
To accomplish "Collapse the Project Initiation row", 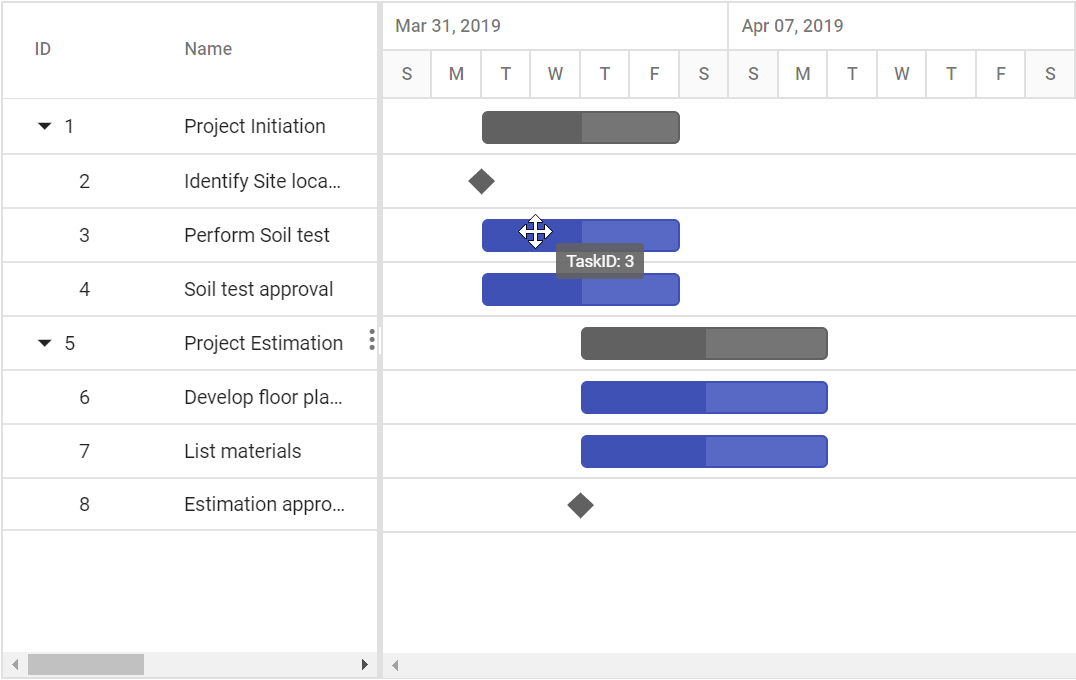I will pos(45,126).
